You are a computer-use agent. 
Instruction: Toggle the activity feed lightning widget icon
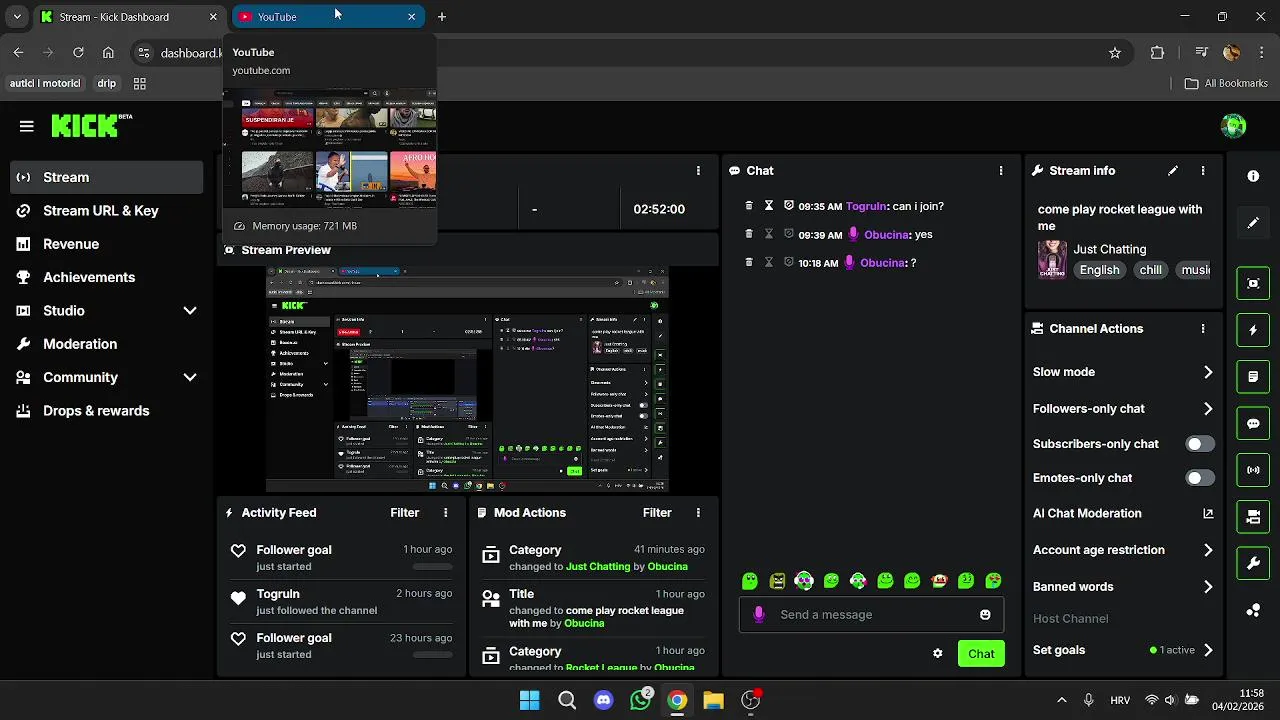tap(1253, 330)
